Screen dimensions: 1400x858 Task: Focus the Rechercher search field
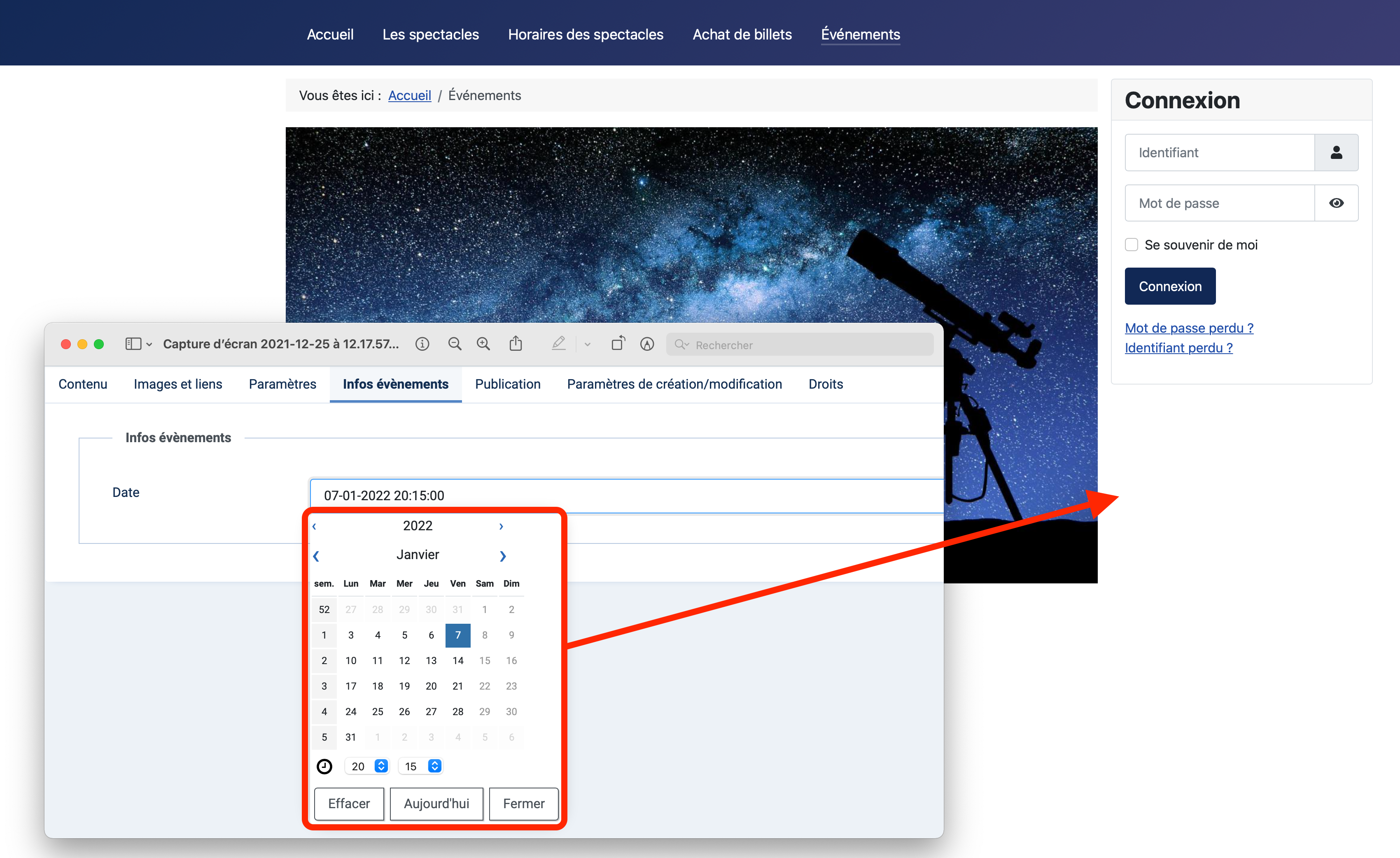799,344
